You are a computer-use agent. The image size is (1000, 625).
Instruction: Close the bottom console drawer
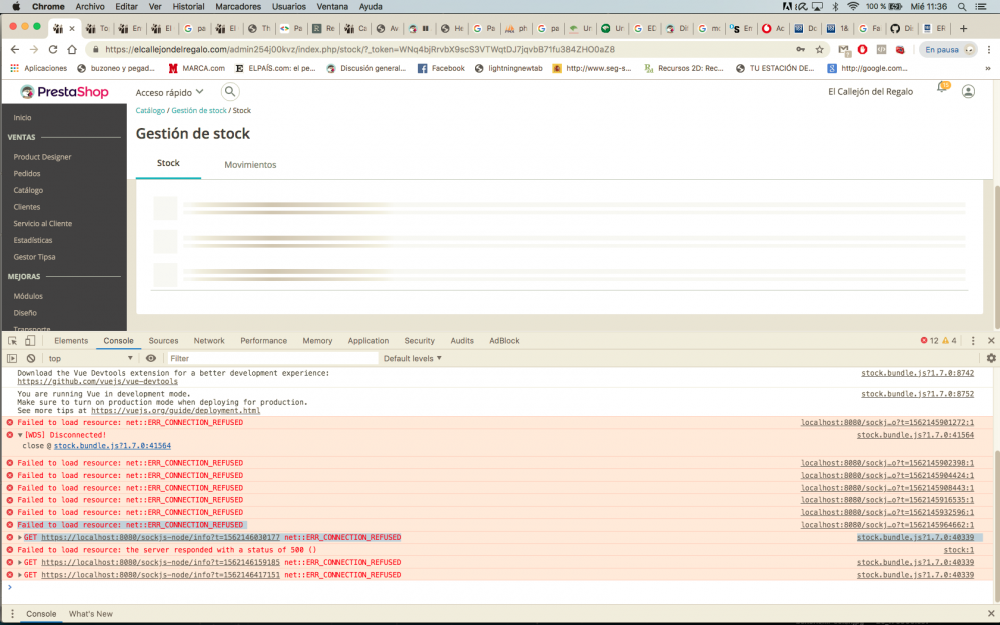pyautogui.click(x=991, y=614)
